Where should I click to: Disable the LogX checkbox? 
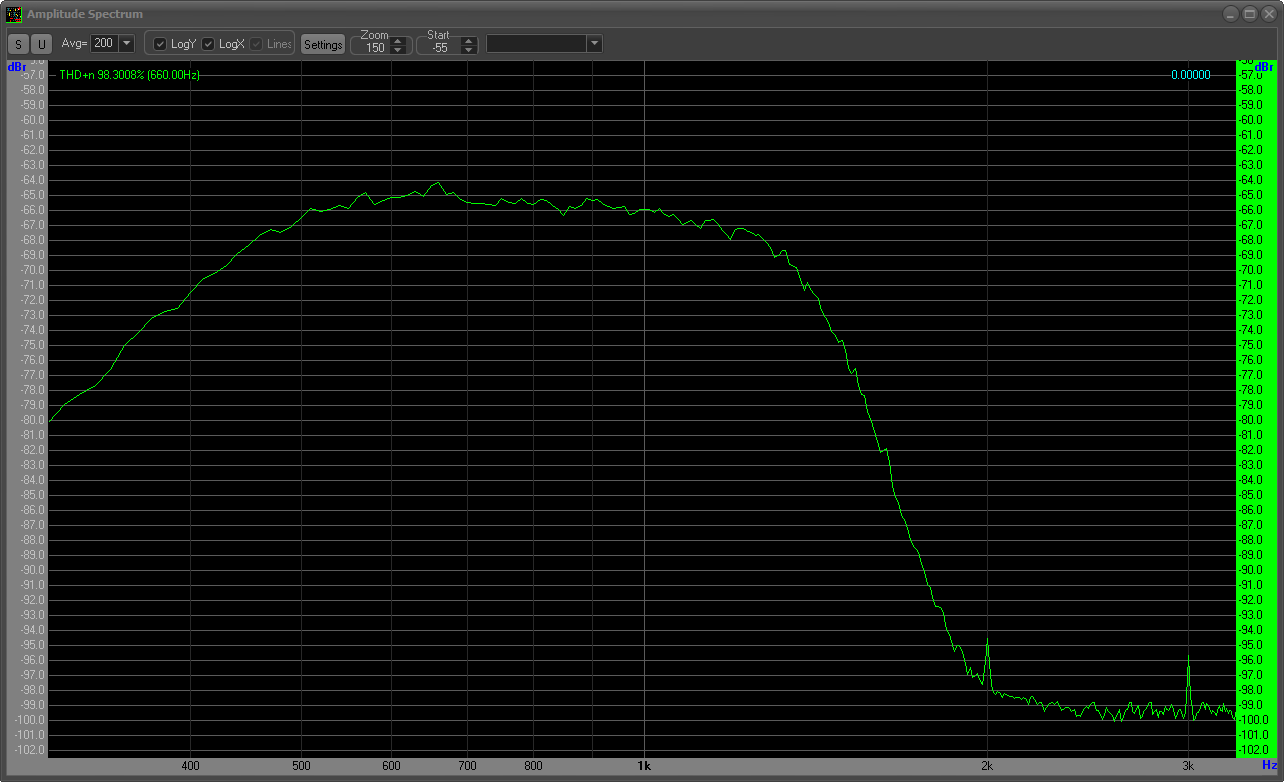coord(208,44)
